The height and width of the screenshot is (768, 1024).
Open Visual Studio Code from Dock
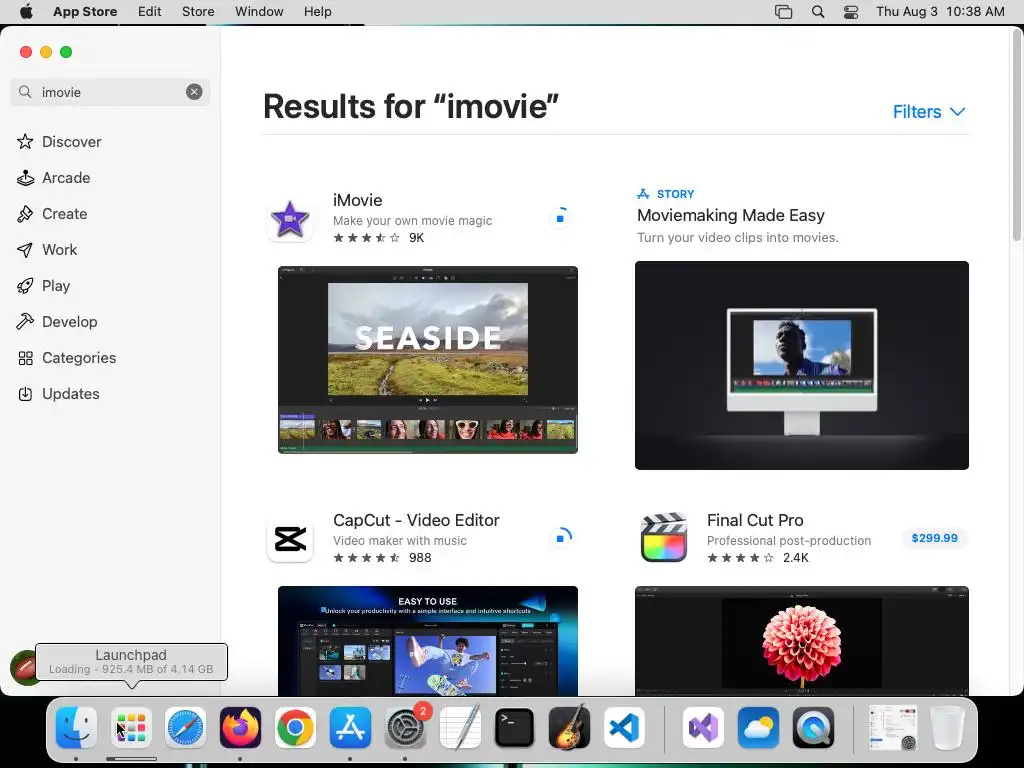click(624, 728)
